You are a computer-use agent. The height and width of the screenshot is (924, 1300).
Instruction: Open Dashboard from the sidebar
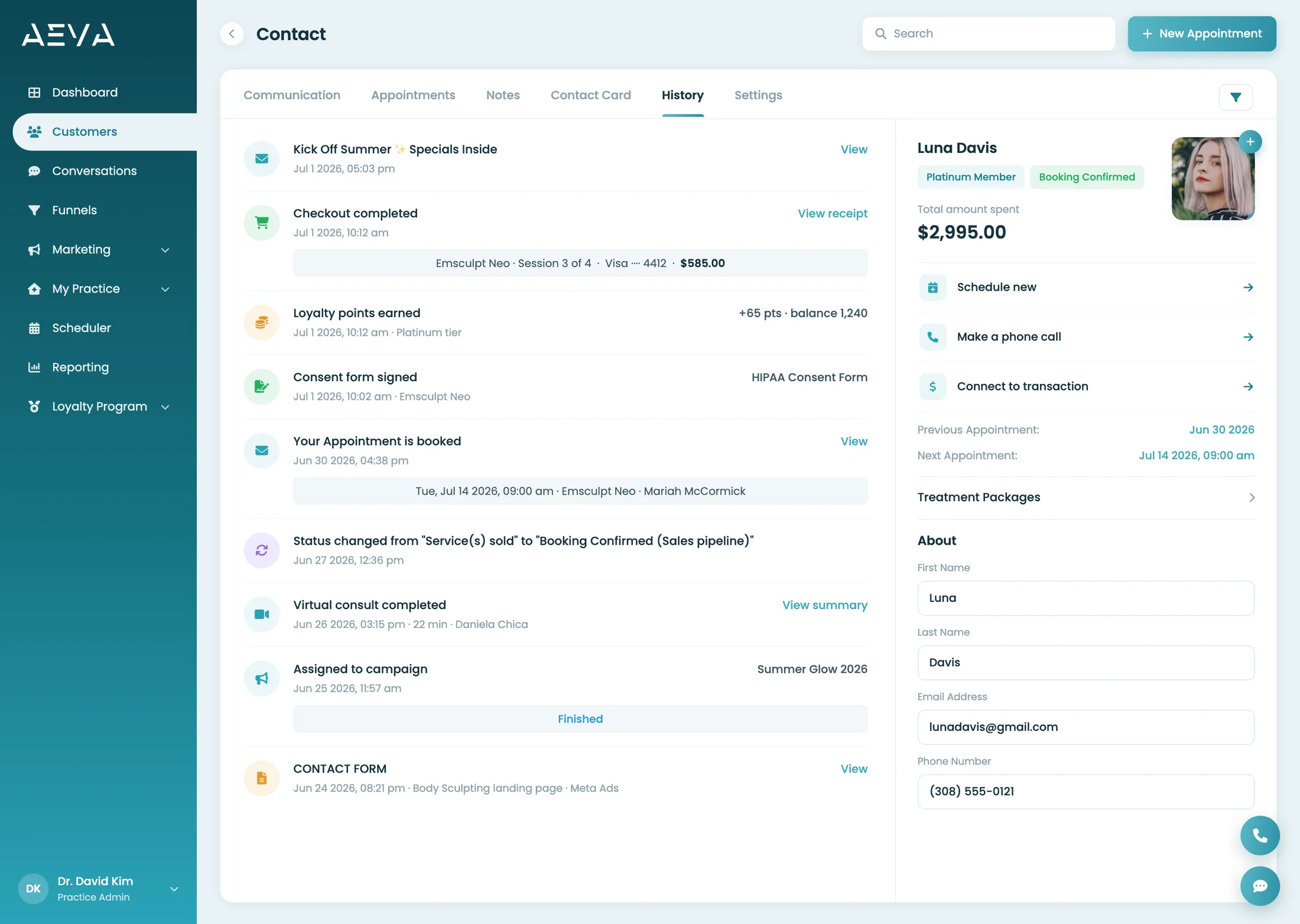pos(84,92)
